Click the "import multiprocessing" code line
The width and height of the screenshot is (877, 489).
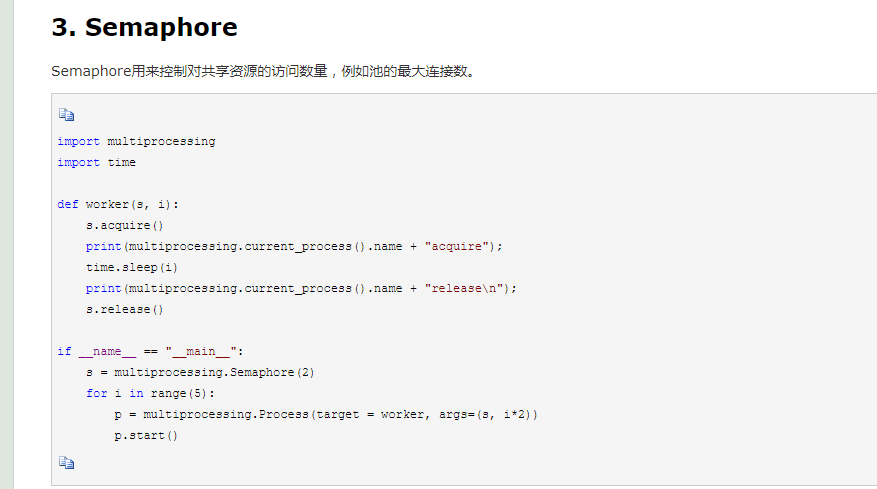click(x=136, y=142)
